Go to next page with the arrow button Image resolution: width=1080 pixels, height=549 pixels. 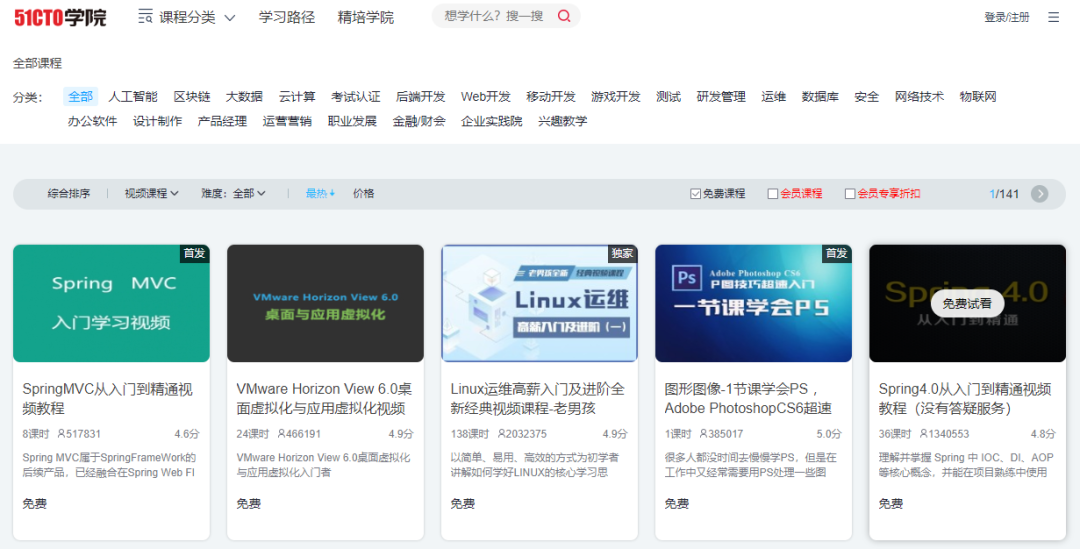tap(1039, 194)
